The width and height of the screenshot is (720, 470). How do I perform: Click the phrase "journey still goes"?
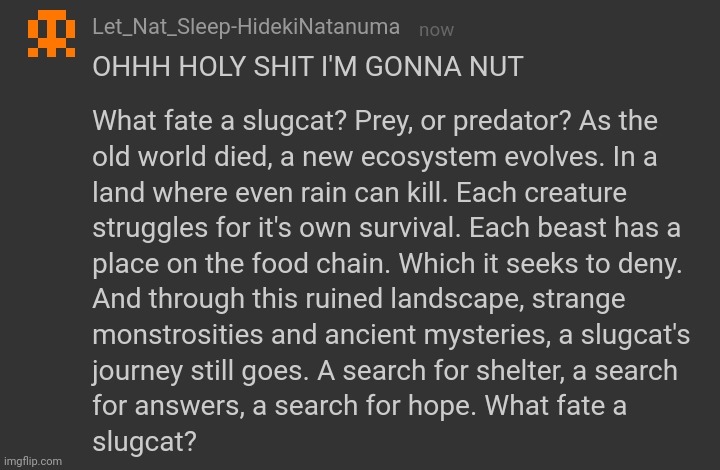(200, 371)
